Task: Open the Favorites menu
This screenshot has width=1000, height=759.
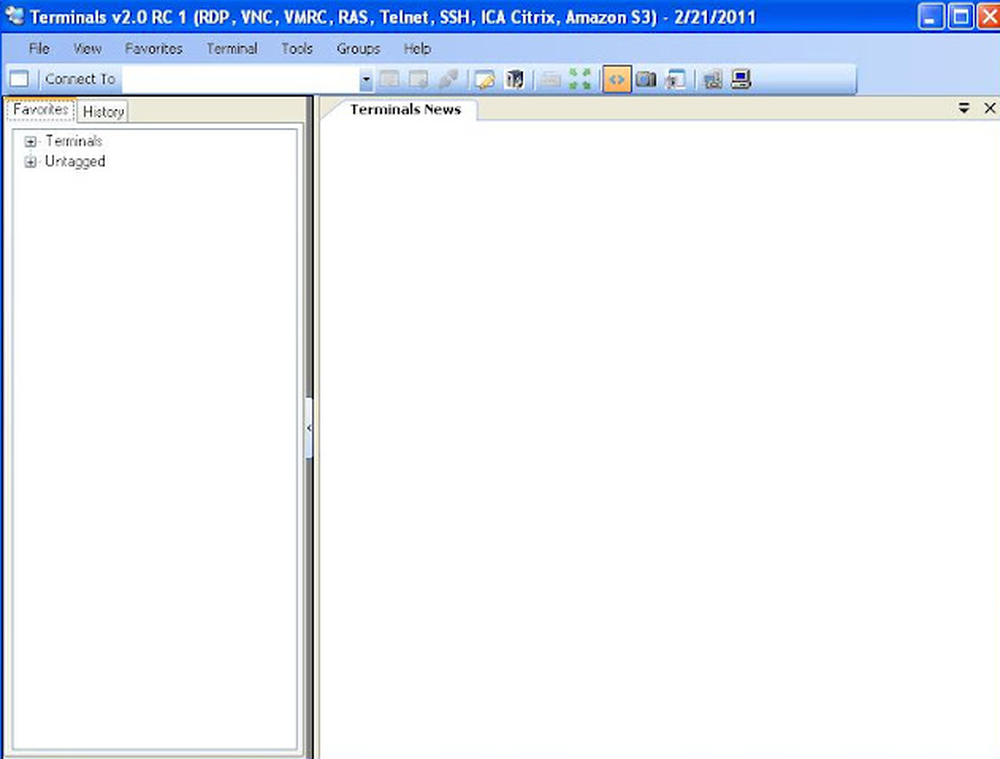Action: 154,48
